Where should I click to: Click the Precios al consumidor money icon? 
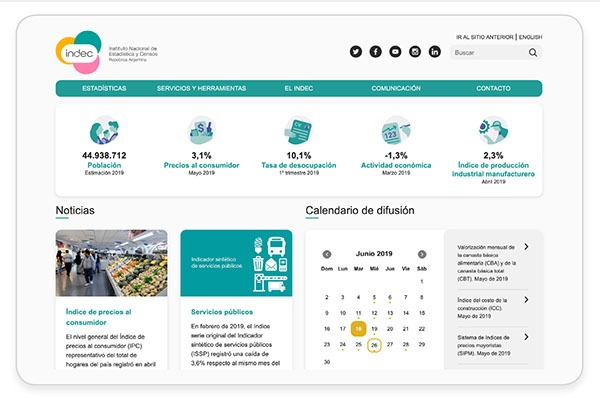click(201, 131)
